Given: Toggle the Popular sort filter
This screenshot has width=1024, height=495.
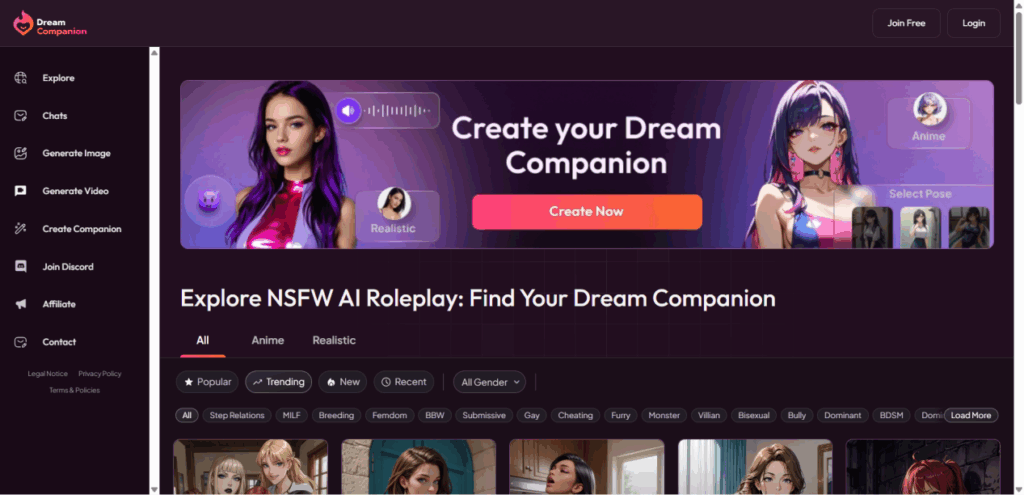Looking at the screenshot, I should pyautogui.click(x=208, y=382).
